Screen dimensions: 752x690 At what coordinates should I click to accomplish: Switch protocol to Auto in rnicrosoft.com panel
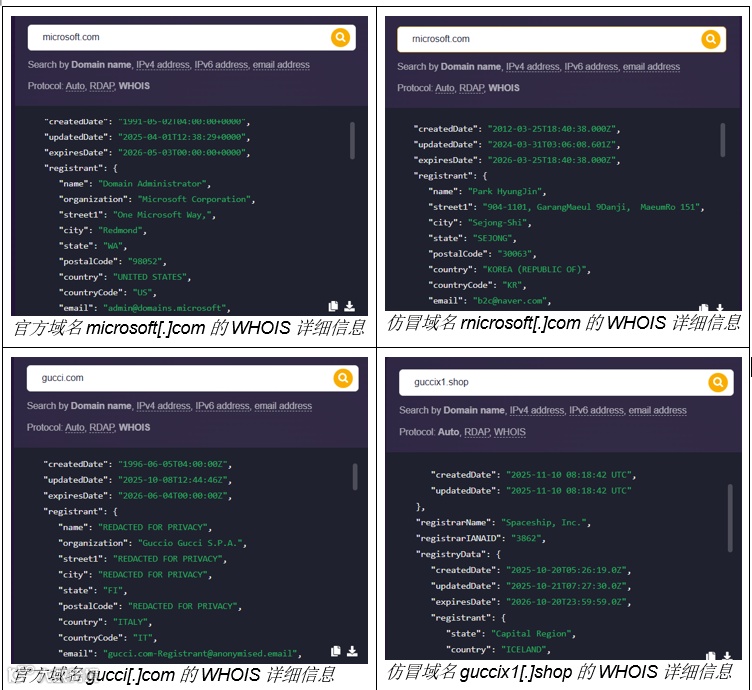coord(445,88)
